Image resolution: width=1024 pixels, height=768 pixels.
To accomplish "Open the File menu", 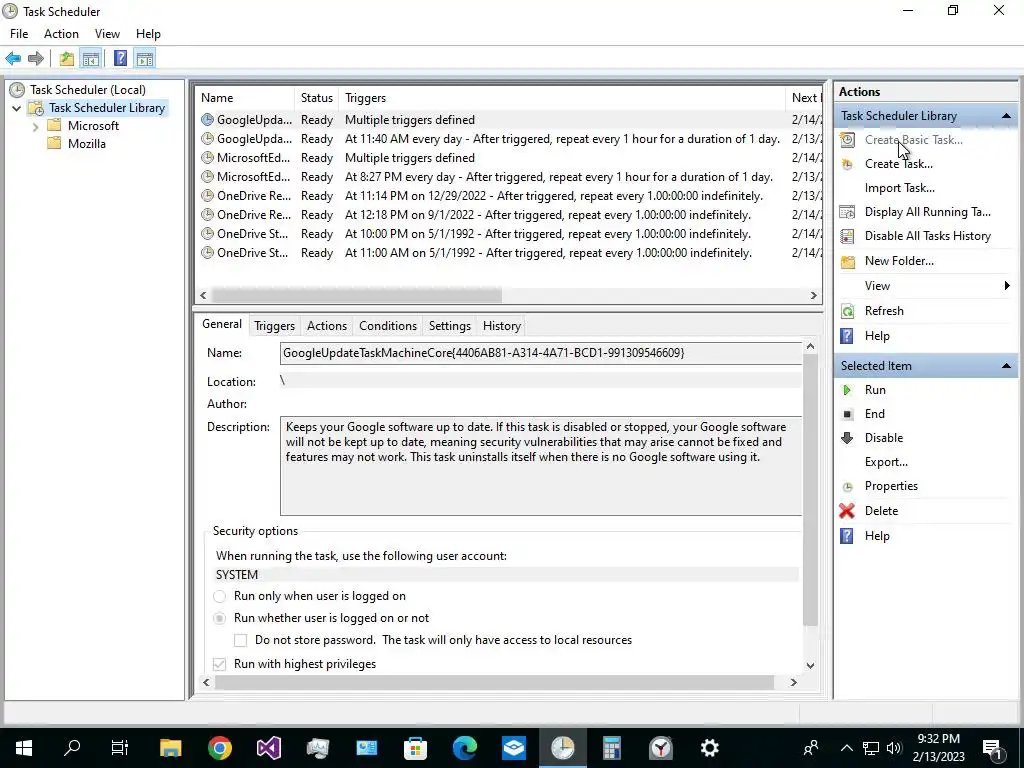I will (x=19, y=34).
